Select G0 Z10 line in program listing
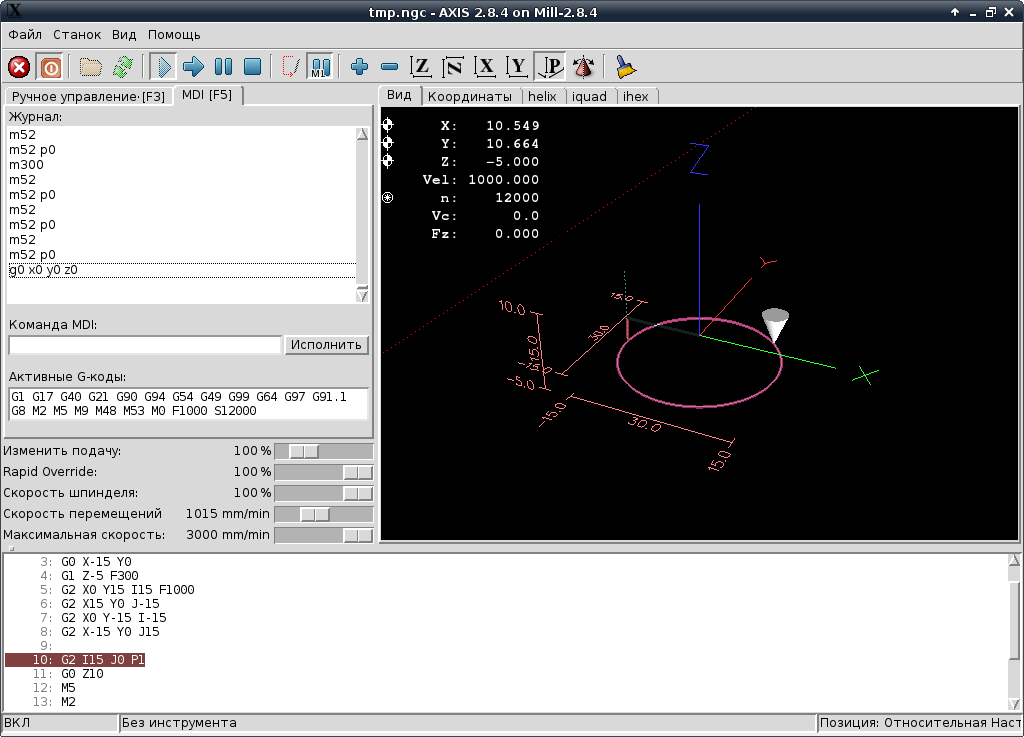The width and height of the screenshot is (1024, 737). [82, 674]
